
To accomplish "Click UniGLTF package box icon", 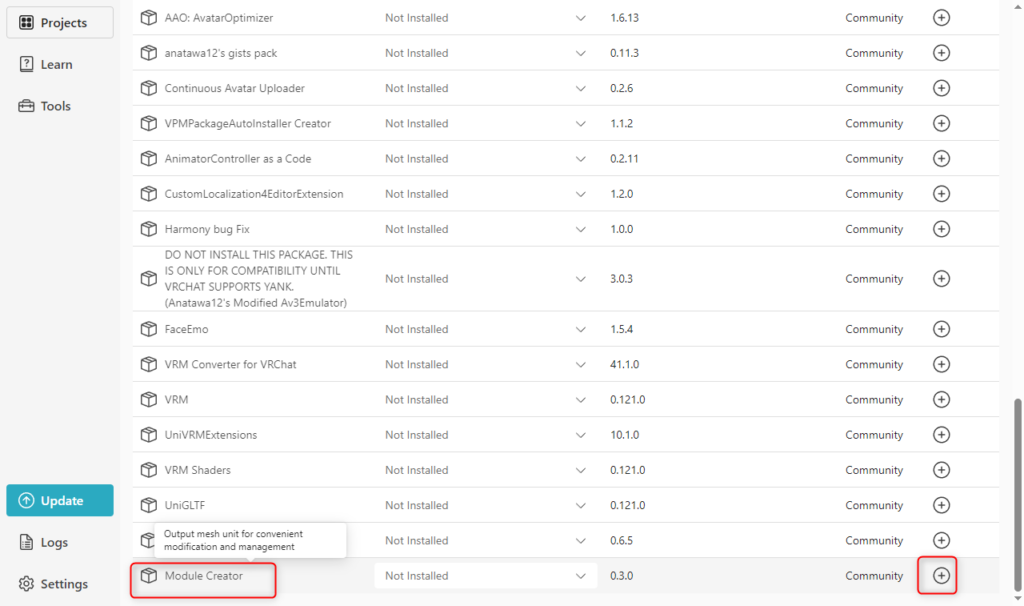I will (149, 505).
